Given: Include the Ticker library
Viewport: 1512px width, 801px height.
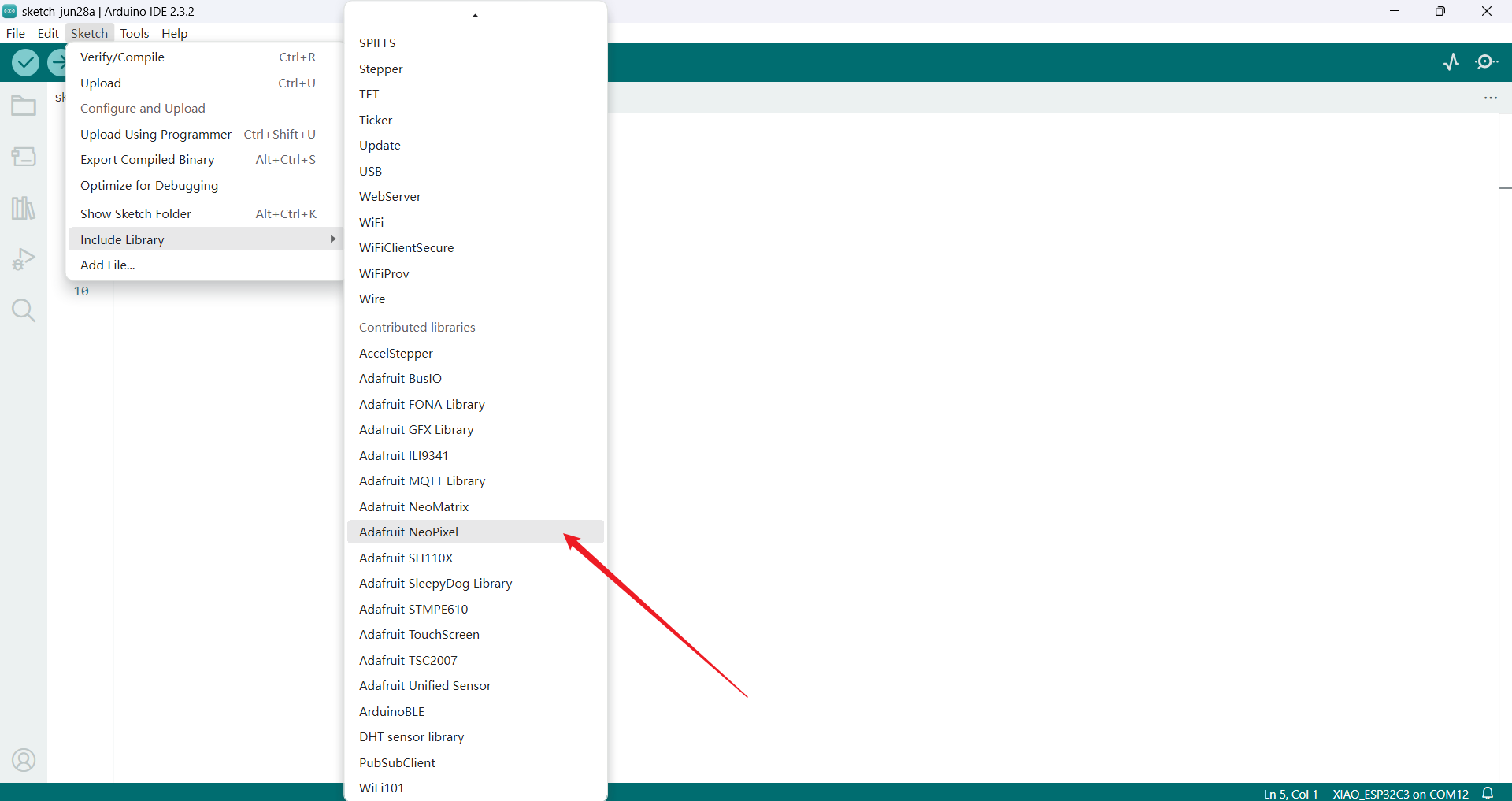Looking at the screenshot, I should point(476,121).
